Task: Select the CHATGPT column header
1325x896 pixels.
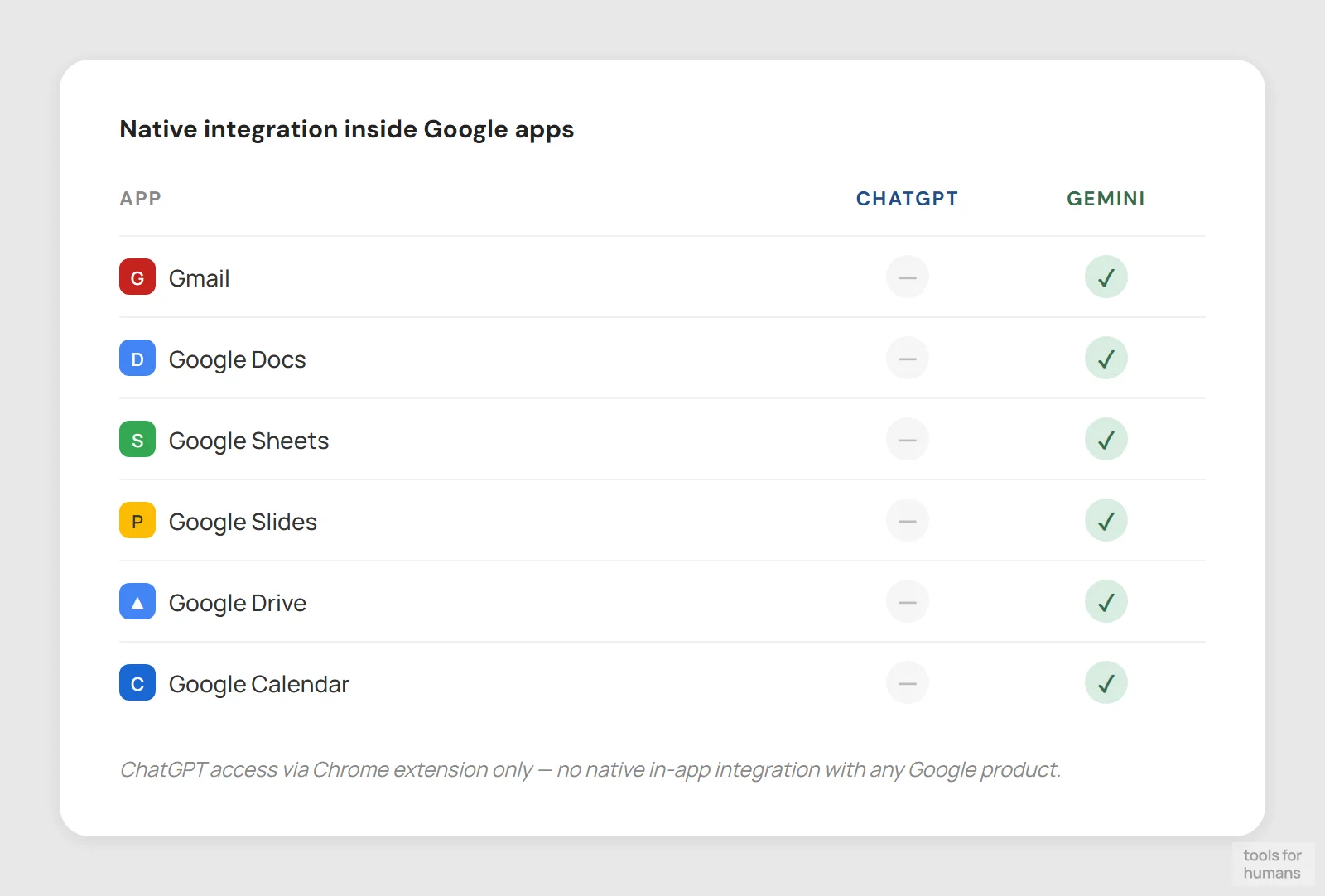Action: point(907,199)
